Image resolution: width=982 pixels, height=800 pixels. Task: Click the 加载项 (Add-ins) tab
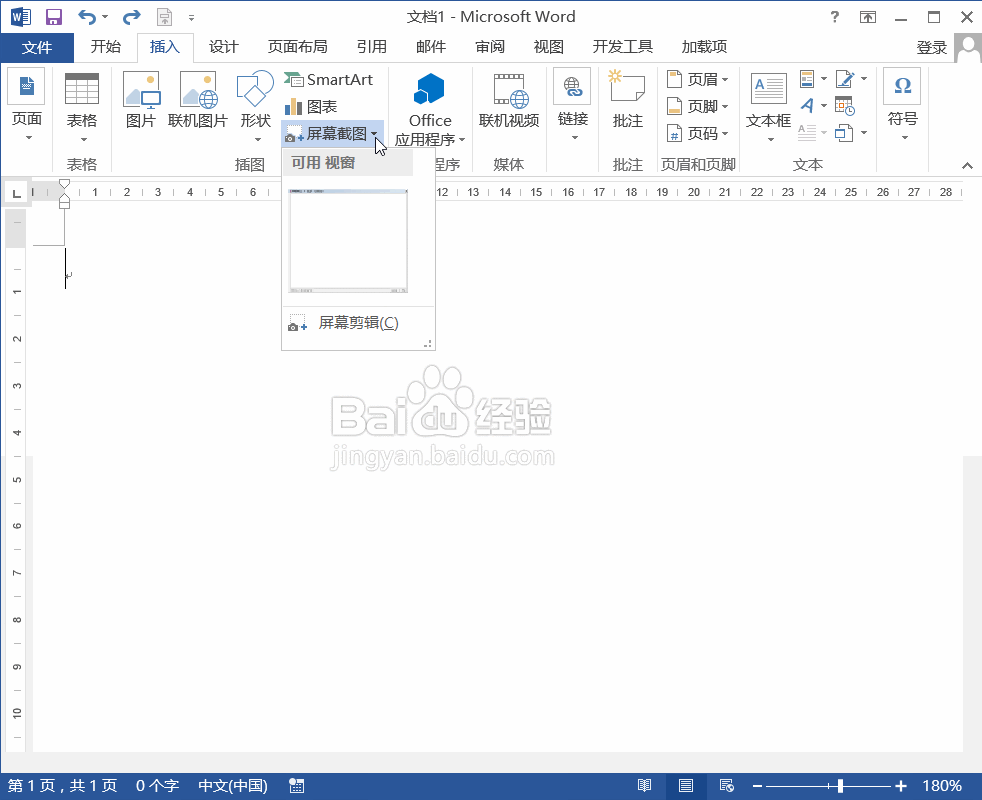pos(705,47)
